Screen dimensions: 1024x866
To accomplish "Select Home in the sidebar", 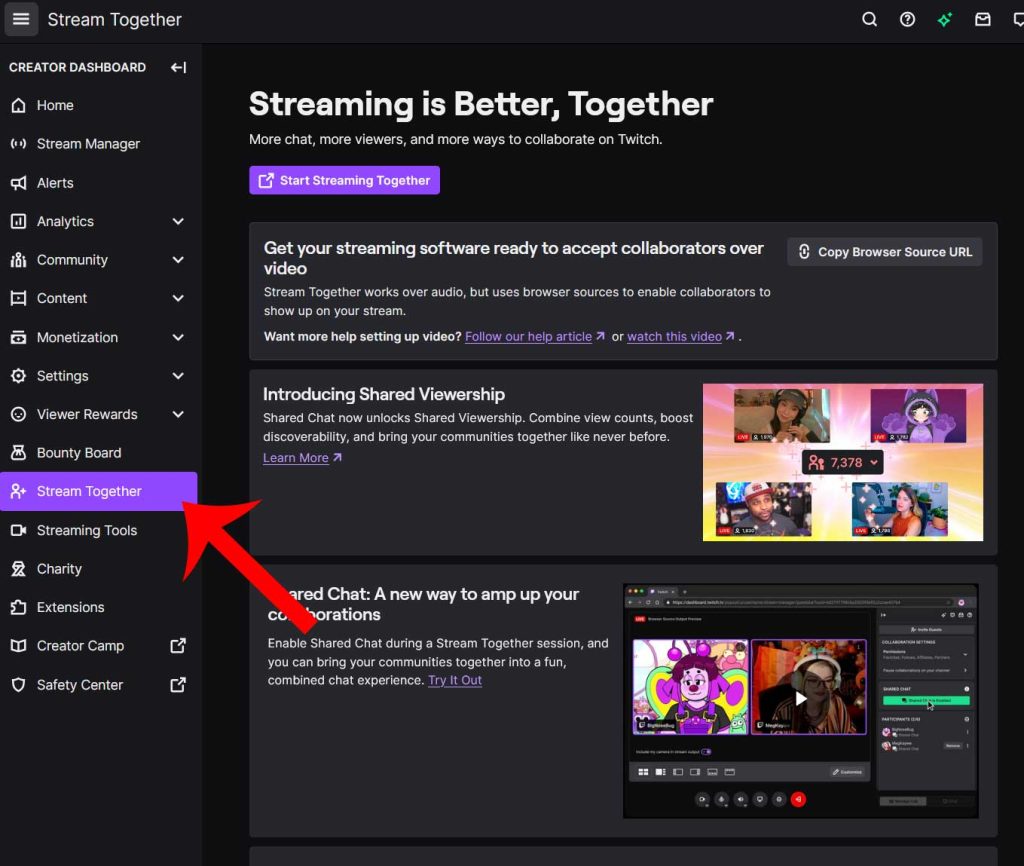I will coord(55,105).
